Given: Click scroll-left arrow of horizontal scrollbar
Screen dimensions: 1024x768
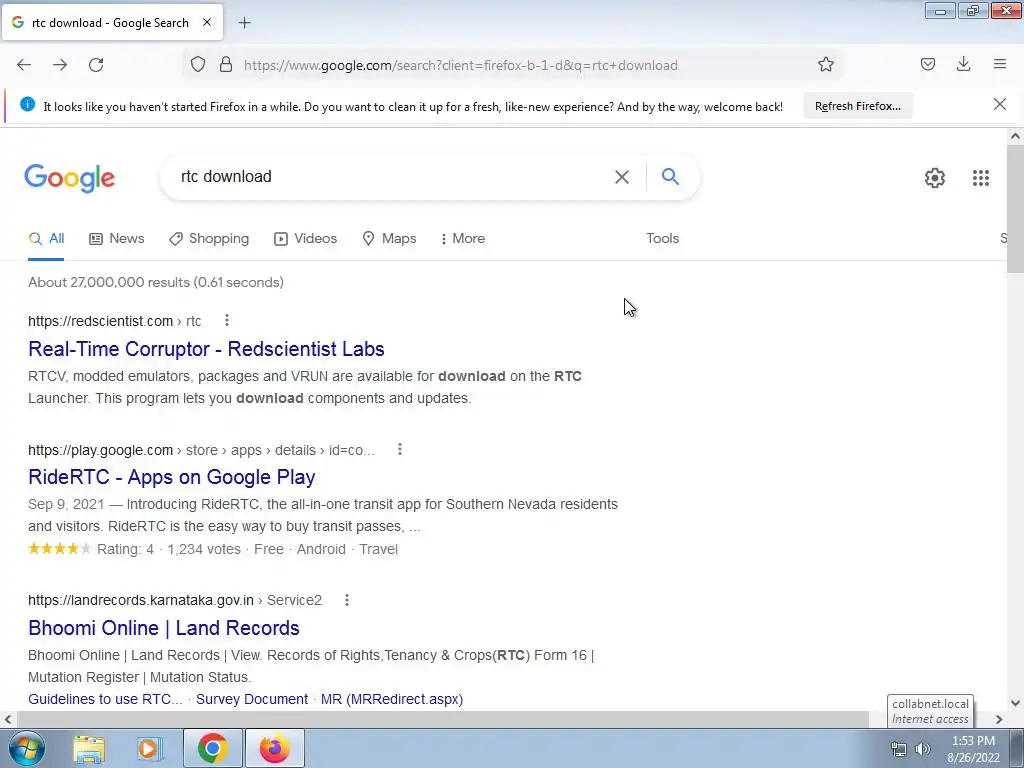Looking at the screenshot, I should point(8,719).
